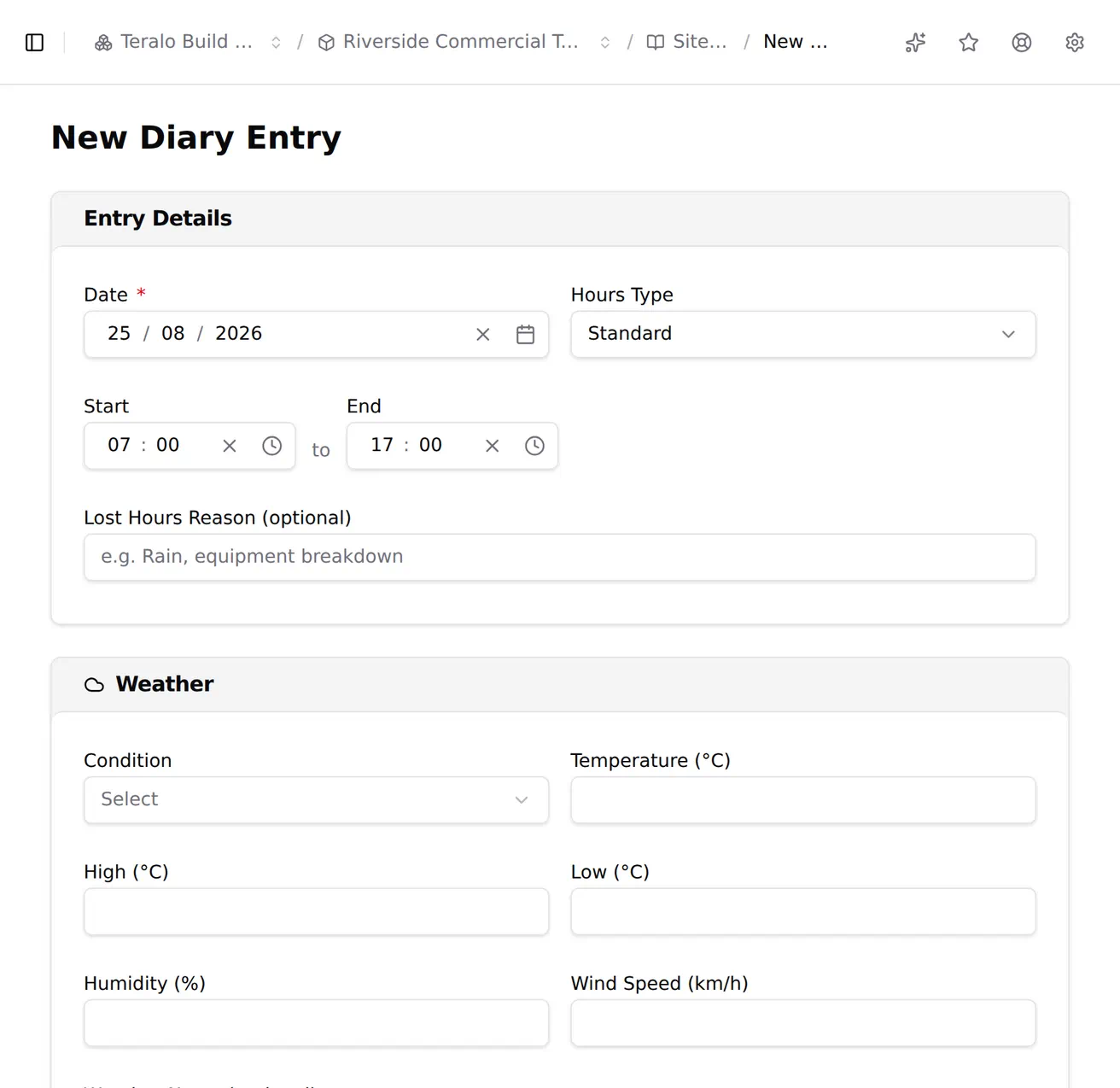Open the calendar date picker icon
The width and height of the screenshot is (1120, 1088).
coord(526,335)
